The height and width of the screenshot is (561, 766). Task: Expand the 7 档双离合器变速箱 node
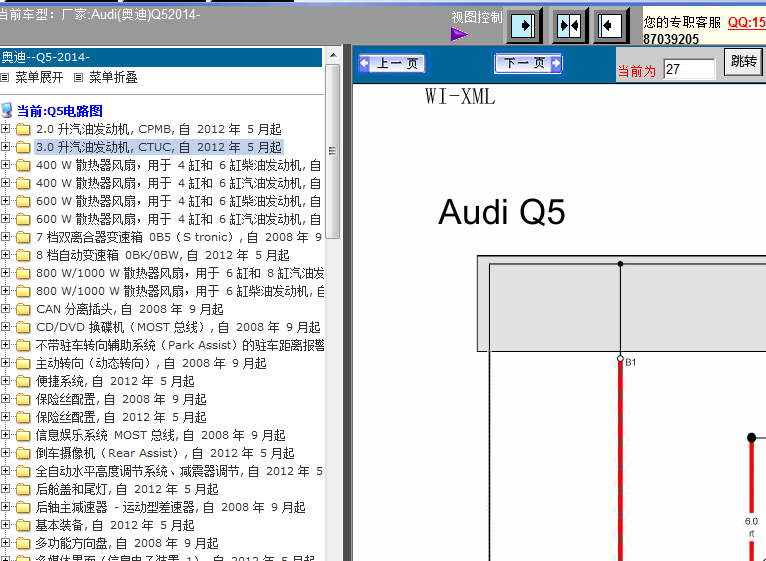[x=5, y=237]
